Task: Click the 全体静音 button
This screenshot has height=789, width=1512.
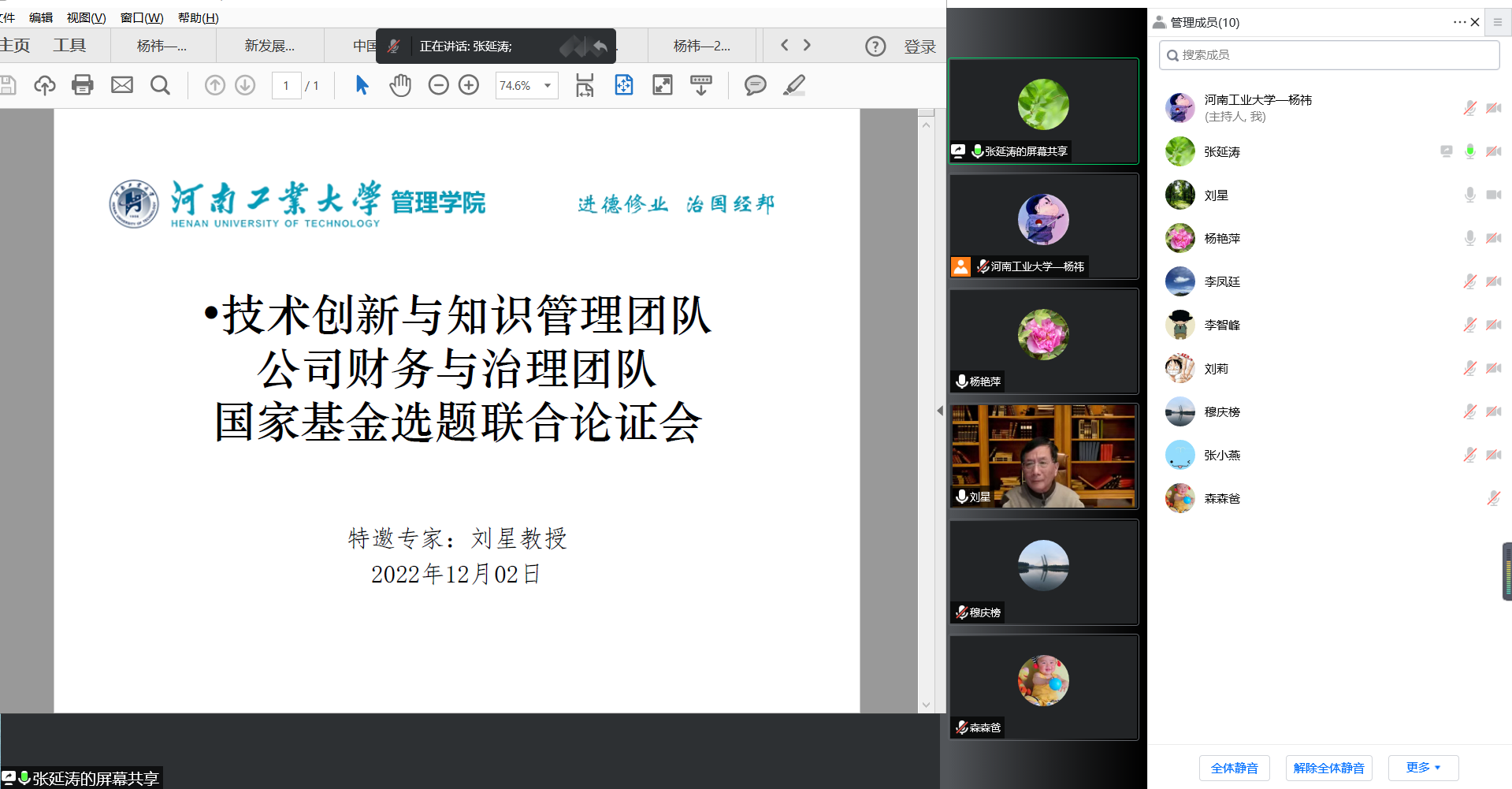Action: coord(1234,768)
